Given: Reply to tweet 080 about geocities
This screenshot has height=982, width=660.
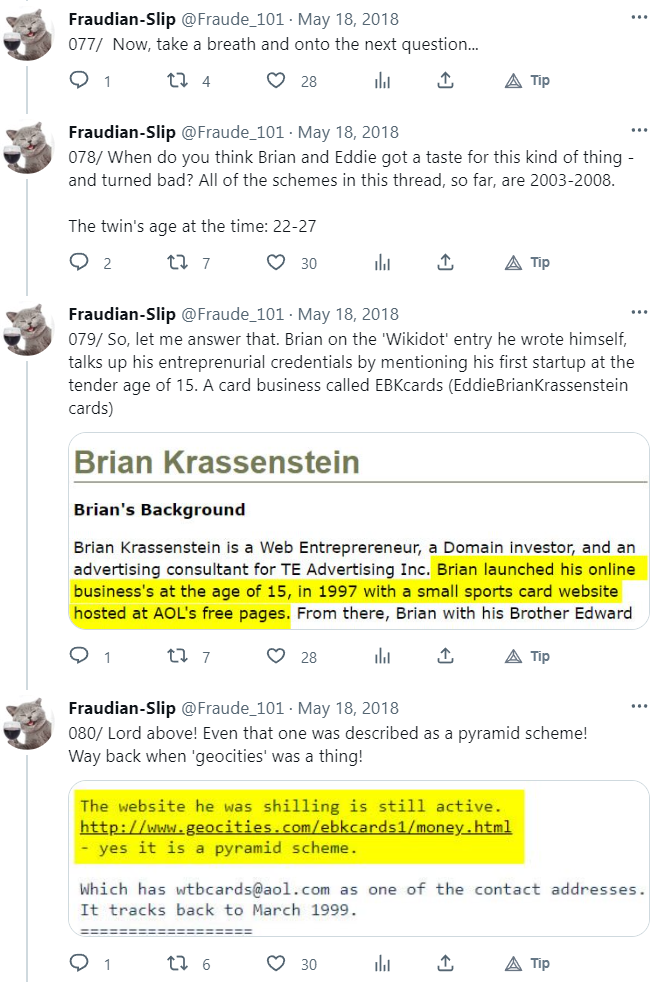Looking at the screenshot, I should 80,964.
